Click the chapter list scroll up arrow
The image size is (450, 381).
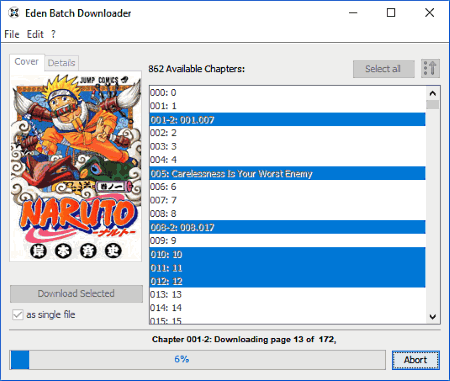433,93
